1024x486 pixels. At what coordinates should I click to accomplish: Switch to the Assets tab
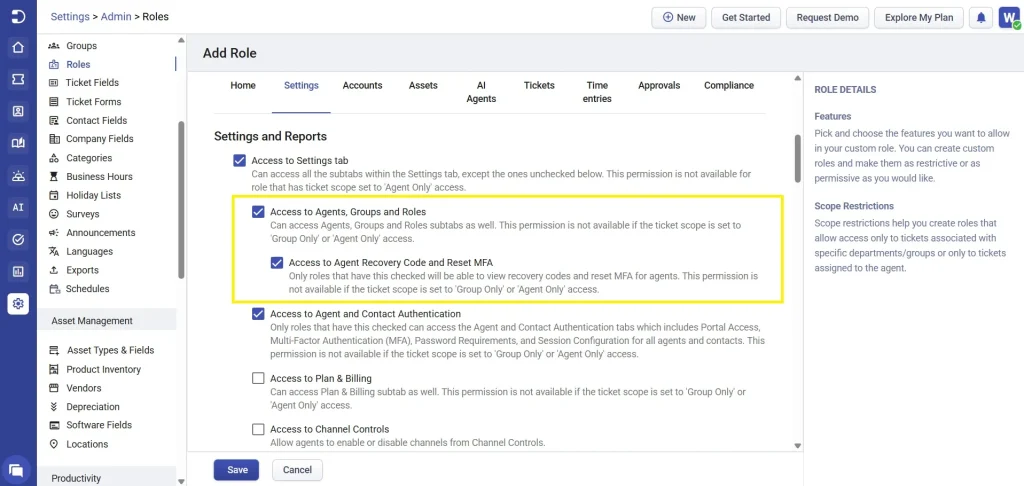(423, 86)
